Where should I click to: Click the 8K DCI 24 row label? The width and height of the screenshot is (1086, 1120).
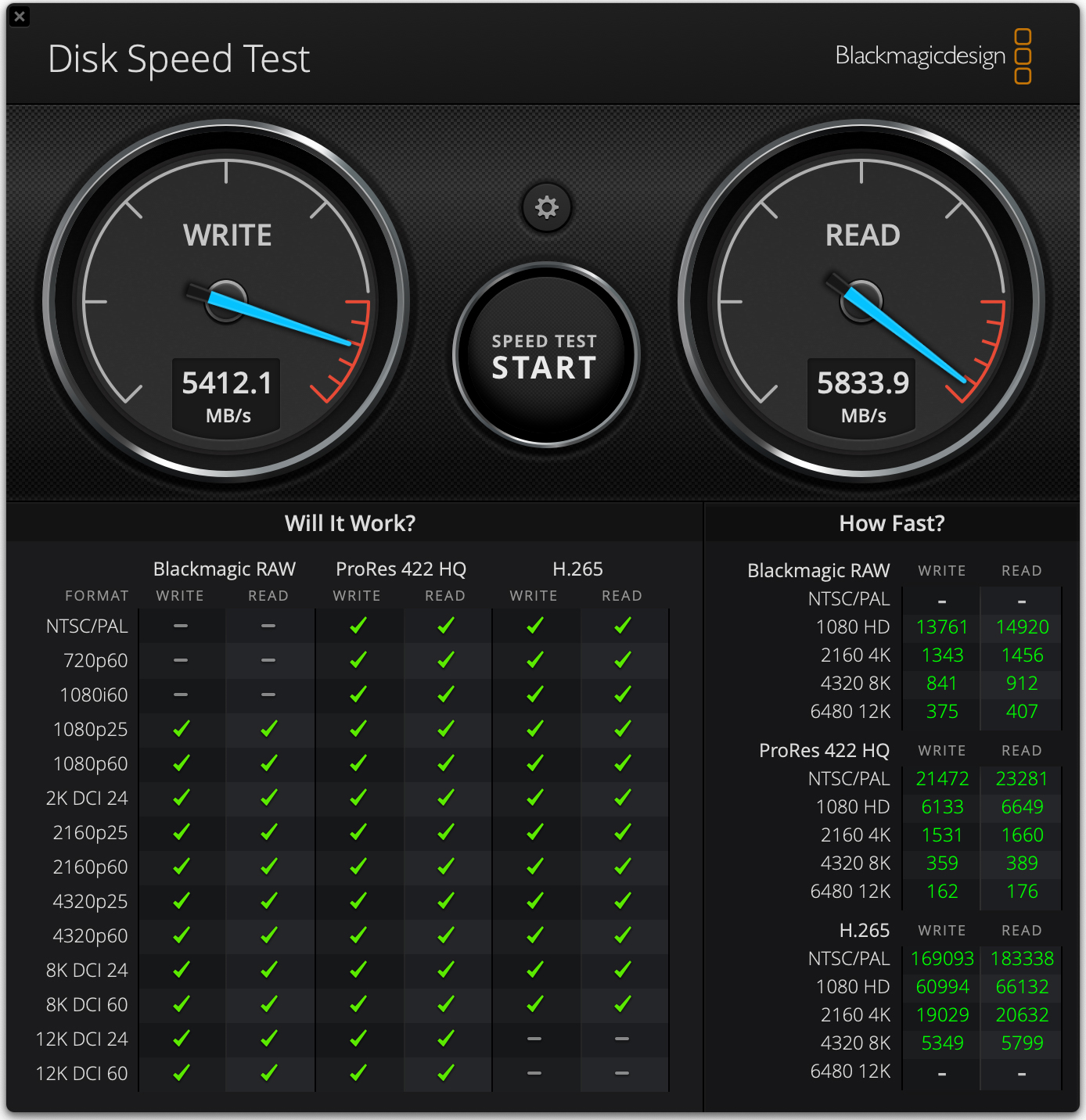click(87, 971)
